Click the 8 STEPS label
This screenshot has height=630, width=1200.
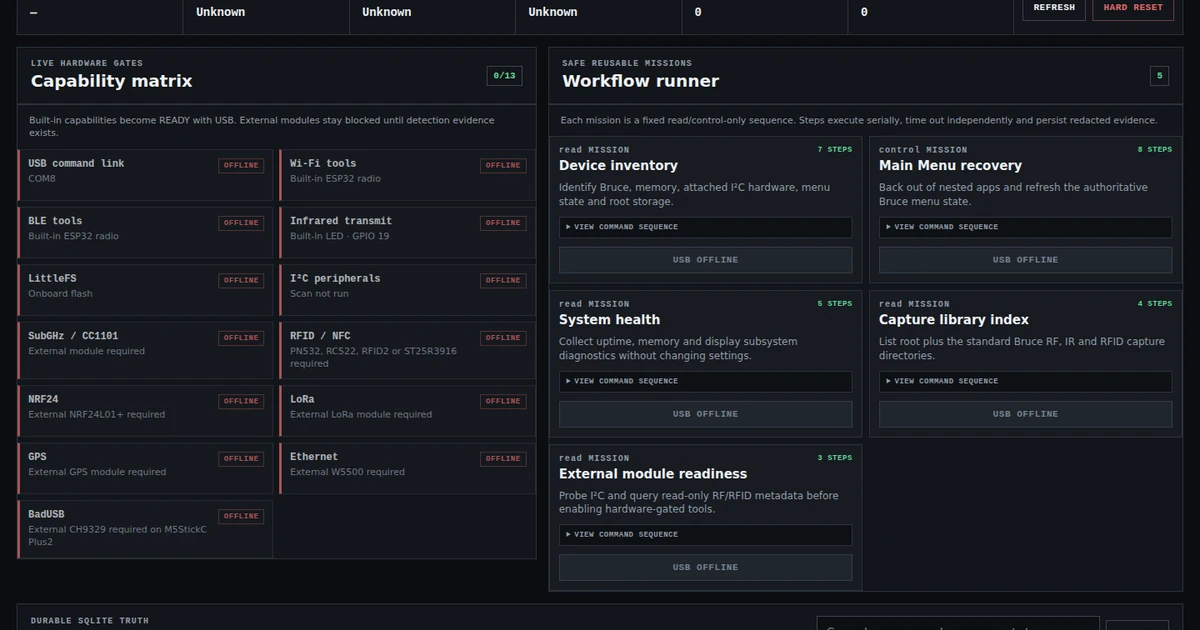pyautogui.click(x=1154, y=150)
